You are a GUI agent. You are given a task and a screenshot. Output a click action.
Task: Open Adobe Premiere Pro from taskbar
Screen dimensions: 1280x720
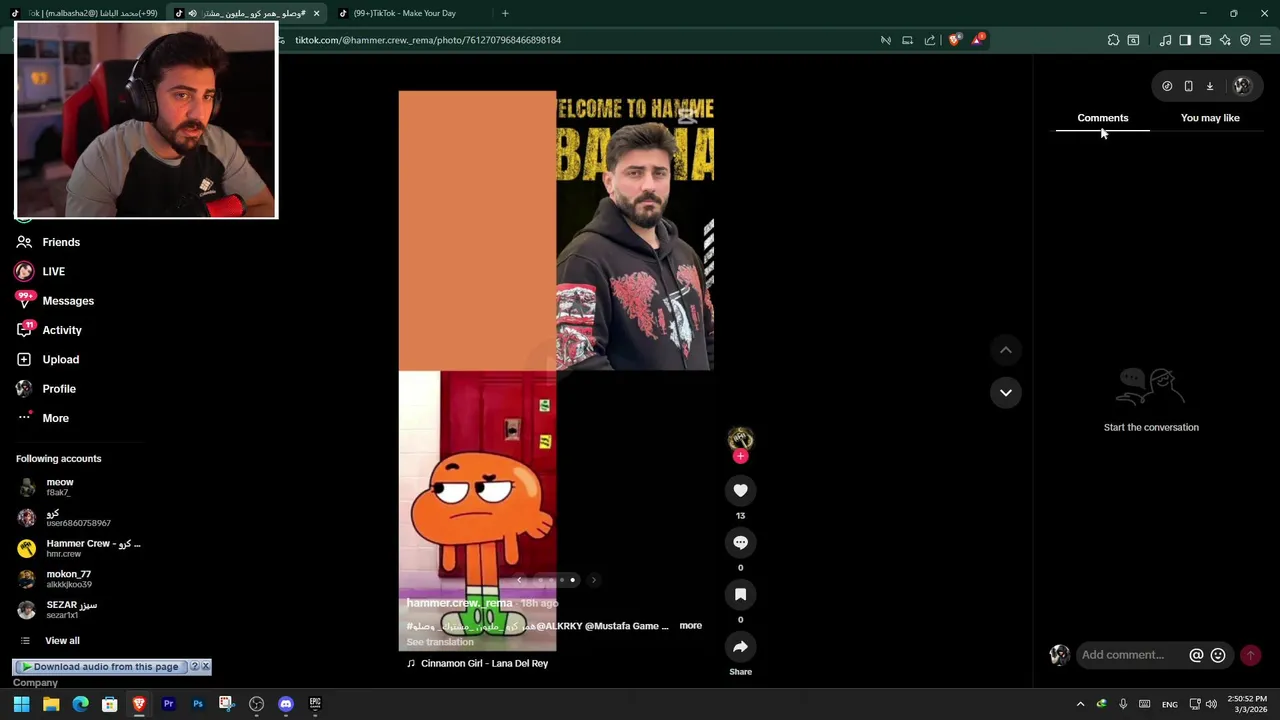coord(168,704)
